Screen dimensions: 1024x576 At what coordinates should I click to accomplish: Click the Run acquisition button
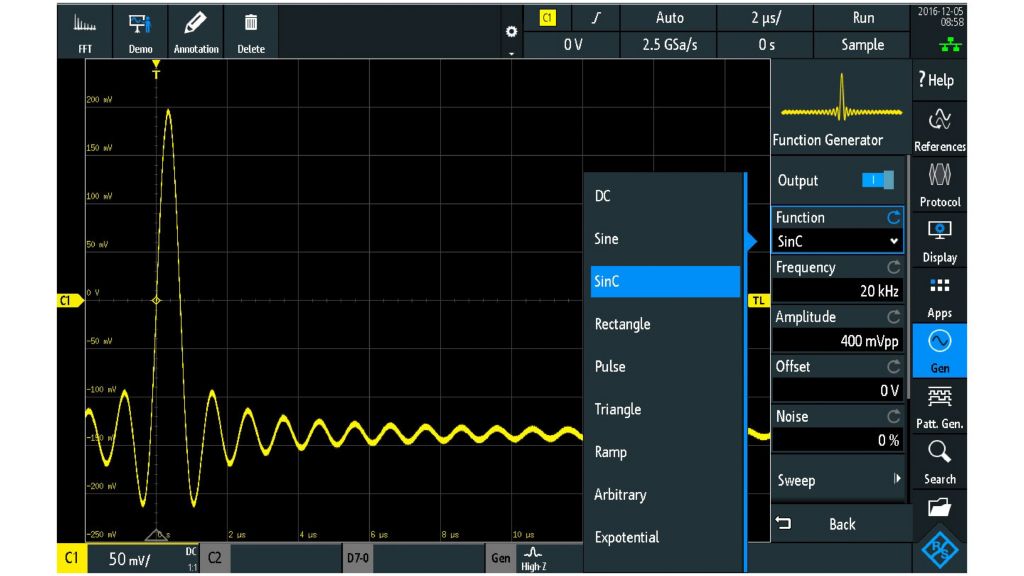pyautogui.click(x=862, y=18)
